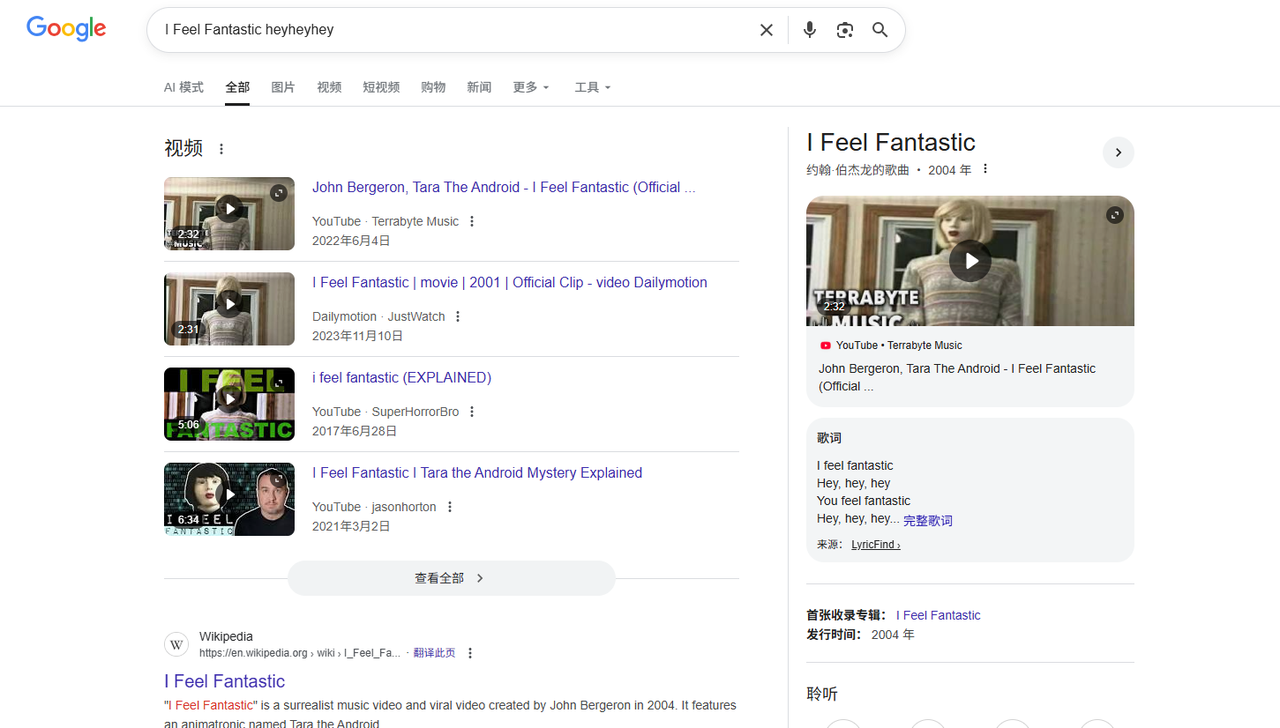Viewport: 1280px width, 728px height.
Task: Expand the 更多 dropdown menu
Action: point(530,88)
